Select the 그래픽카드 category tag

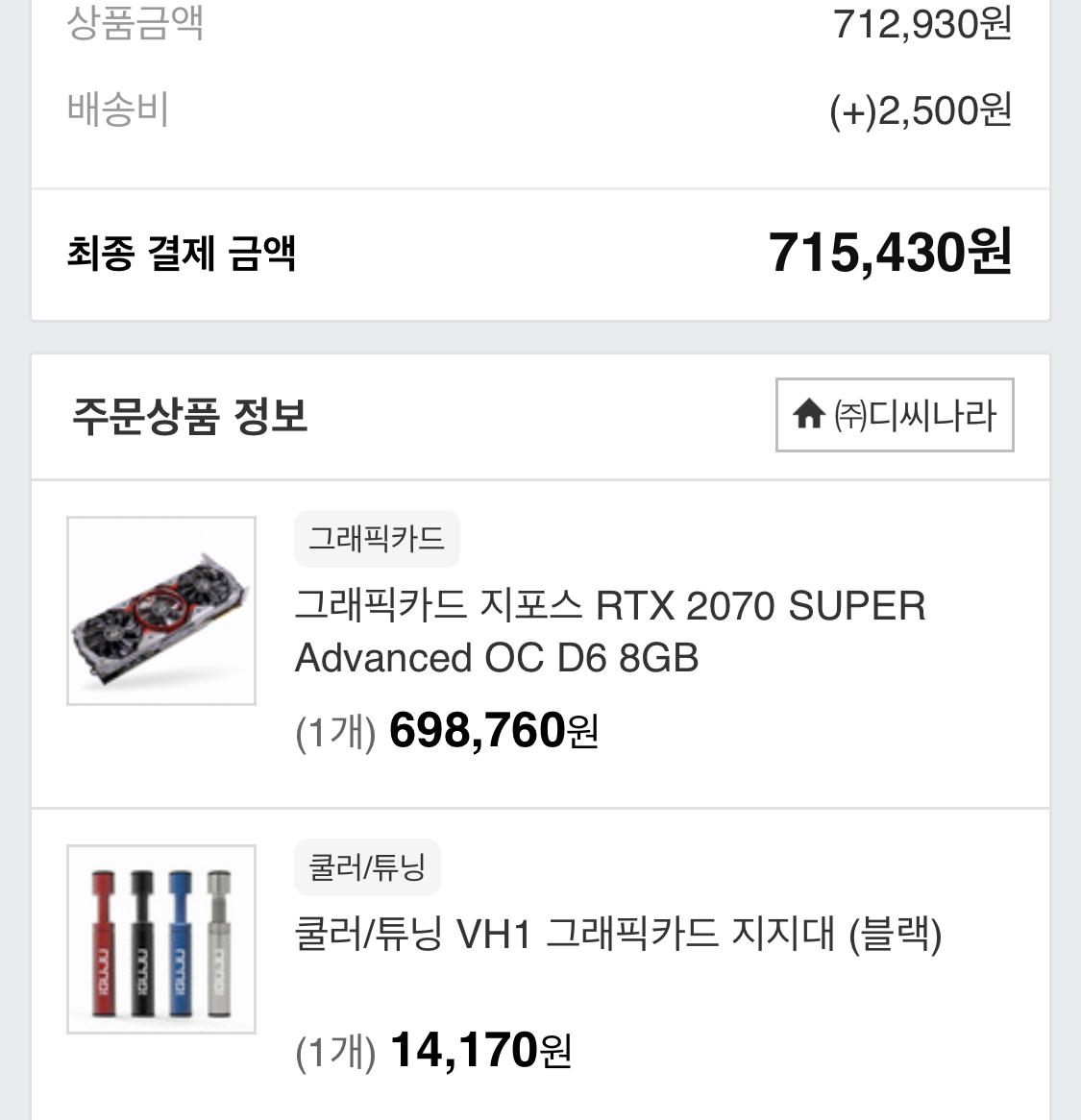tap(377, 538)
